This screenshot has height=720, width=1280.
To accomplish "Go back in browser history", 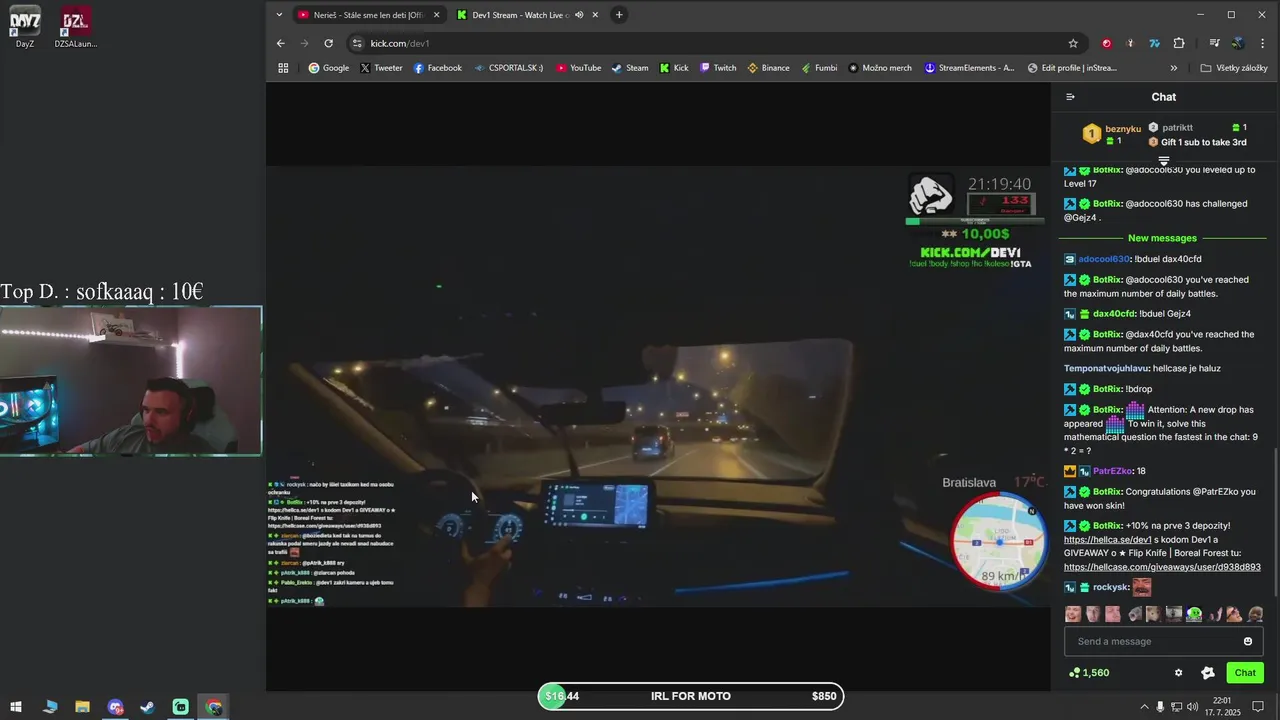I will click(281, 43).
